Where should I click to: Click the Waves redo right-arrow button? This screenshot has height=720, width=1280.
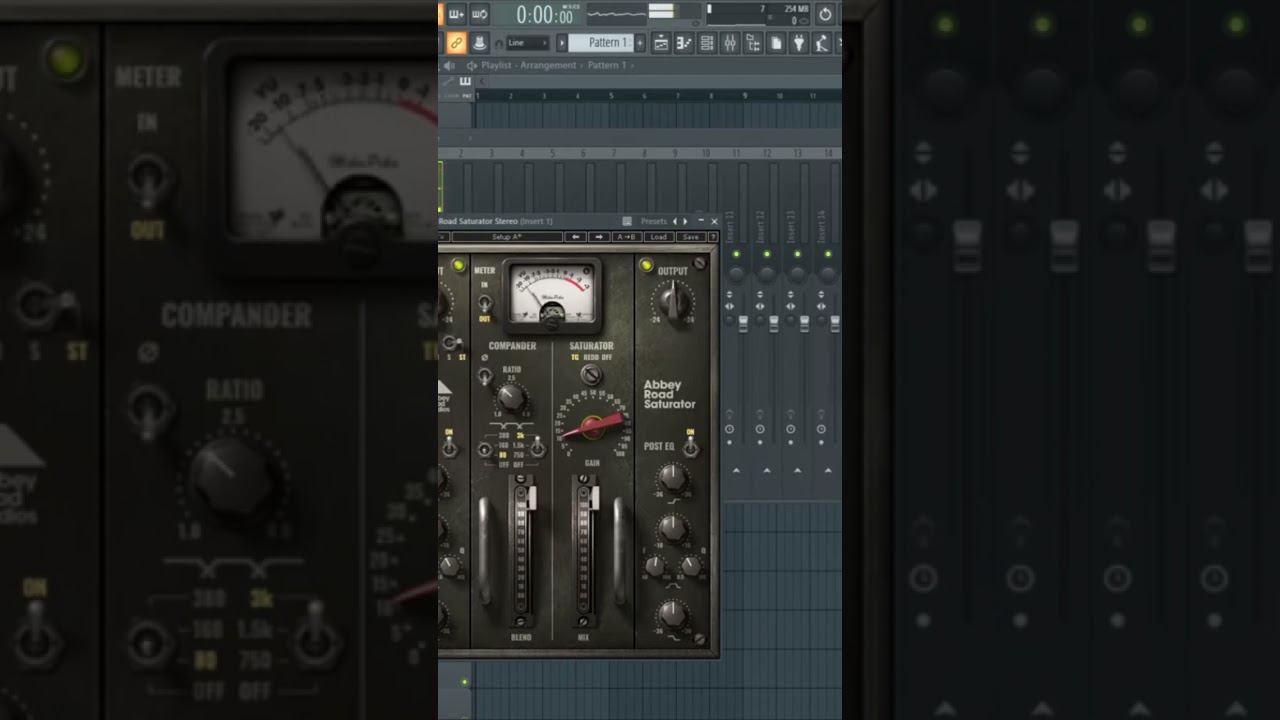pyautogui.click(x=599, y=237)
